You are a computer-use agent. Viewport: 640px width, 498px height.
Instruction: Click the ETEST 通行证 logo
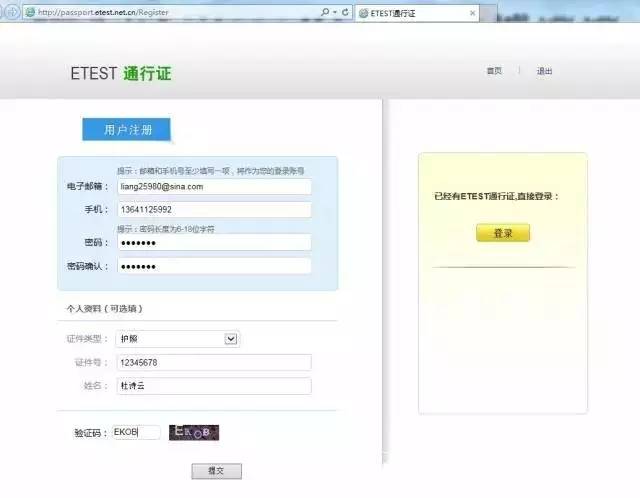tap(121, 74)
